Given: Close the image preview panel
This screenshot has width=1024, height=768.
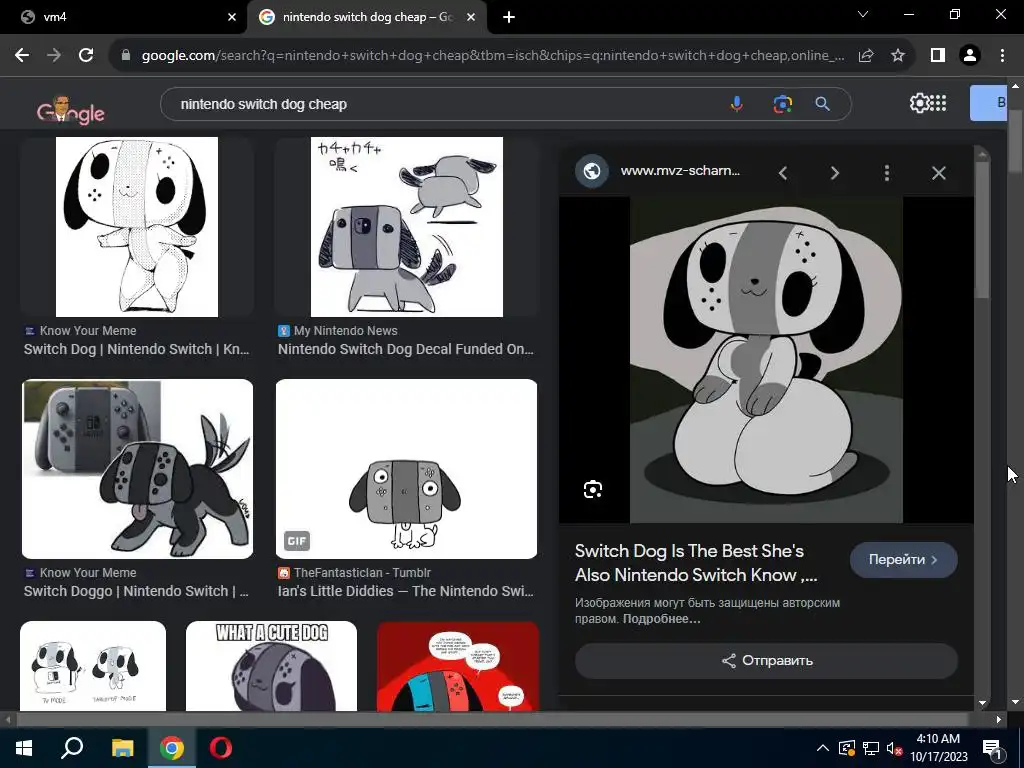Looking at the screenshot, I should click(938, 173).
